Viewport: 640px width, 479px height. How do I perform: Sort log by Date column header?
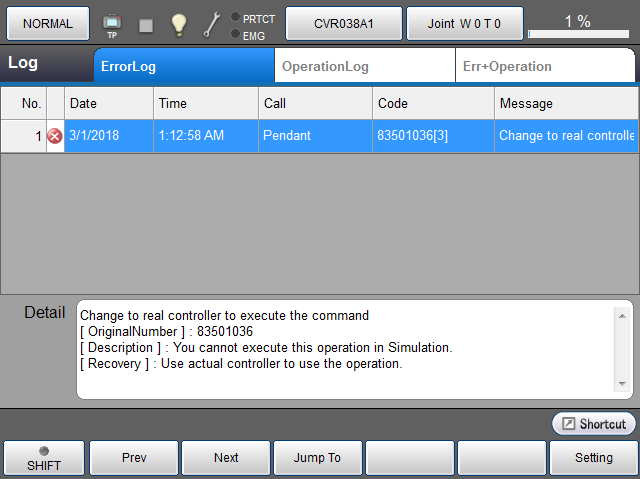(x=109, y=103)
